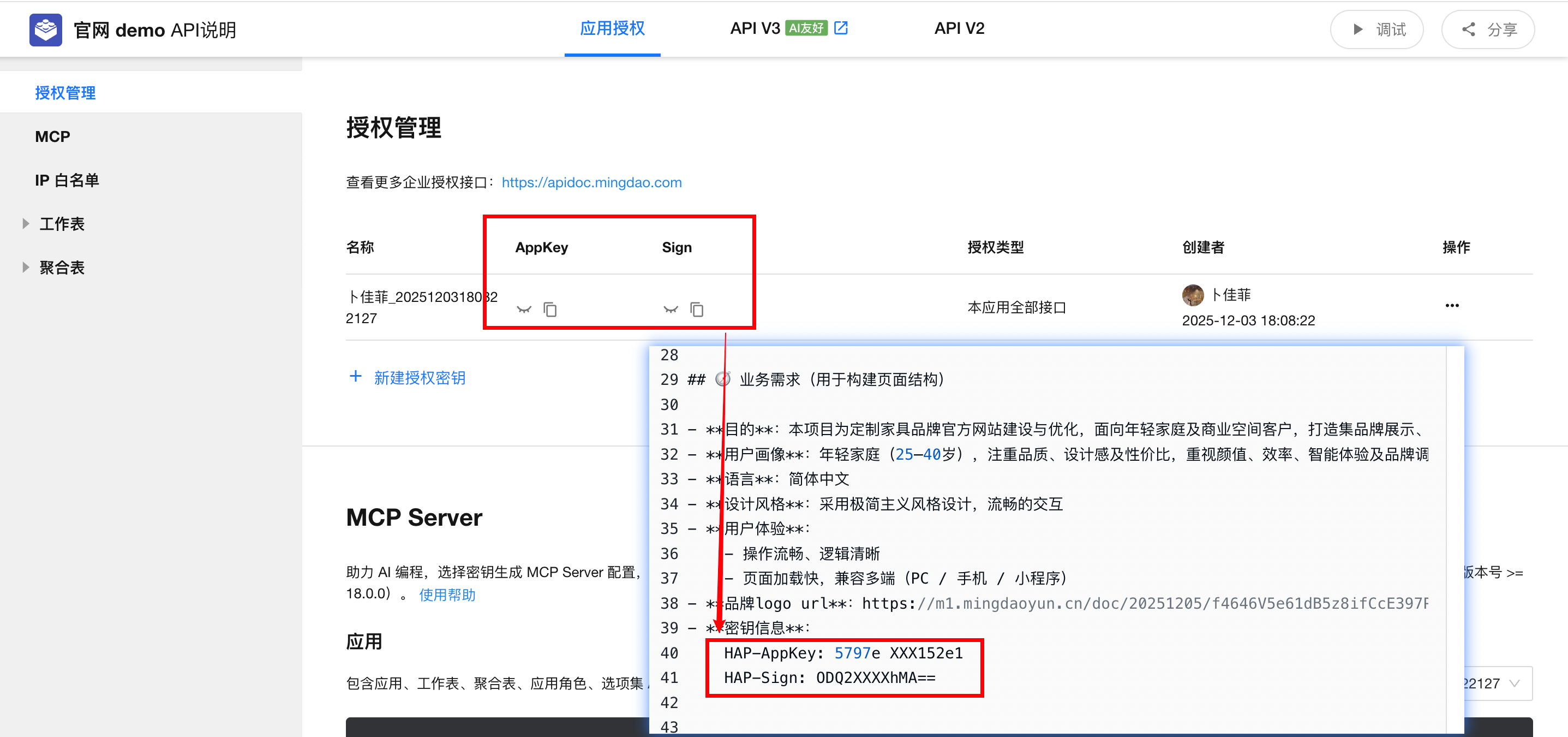
Task: Open external link icon beside API V3
Action: click(x=841, y=28)
